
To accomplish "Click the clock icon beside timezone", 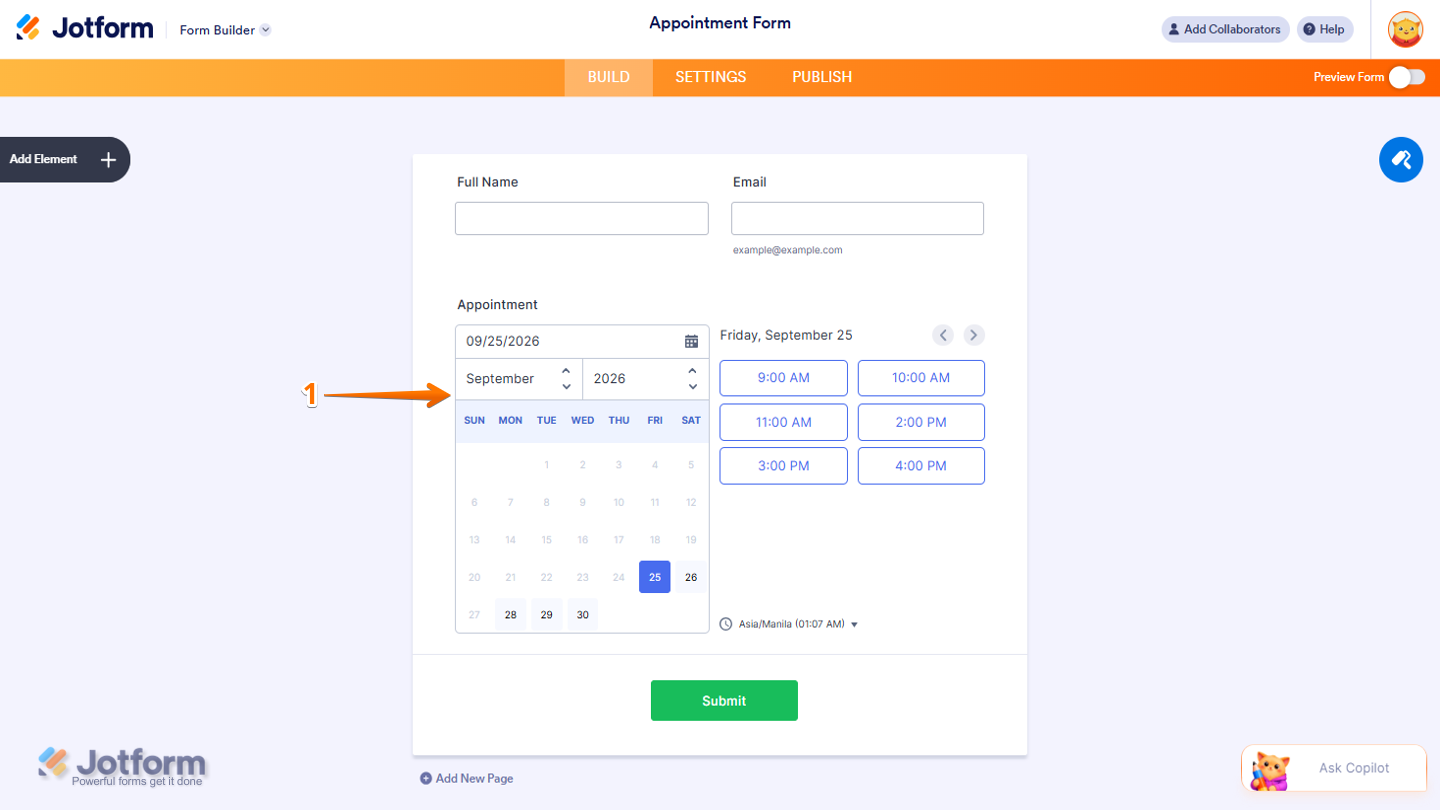I will (726, 624).
